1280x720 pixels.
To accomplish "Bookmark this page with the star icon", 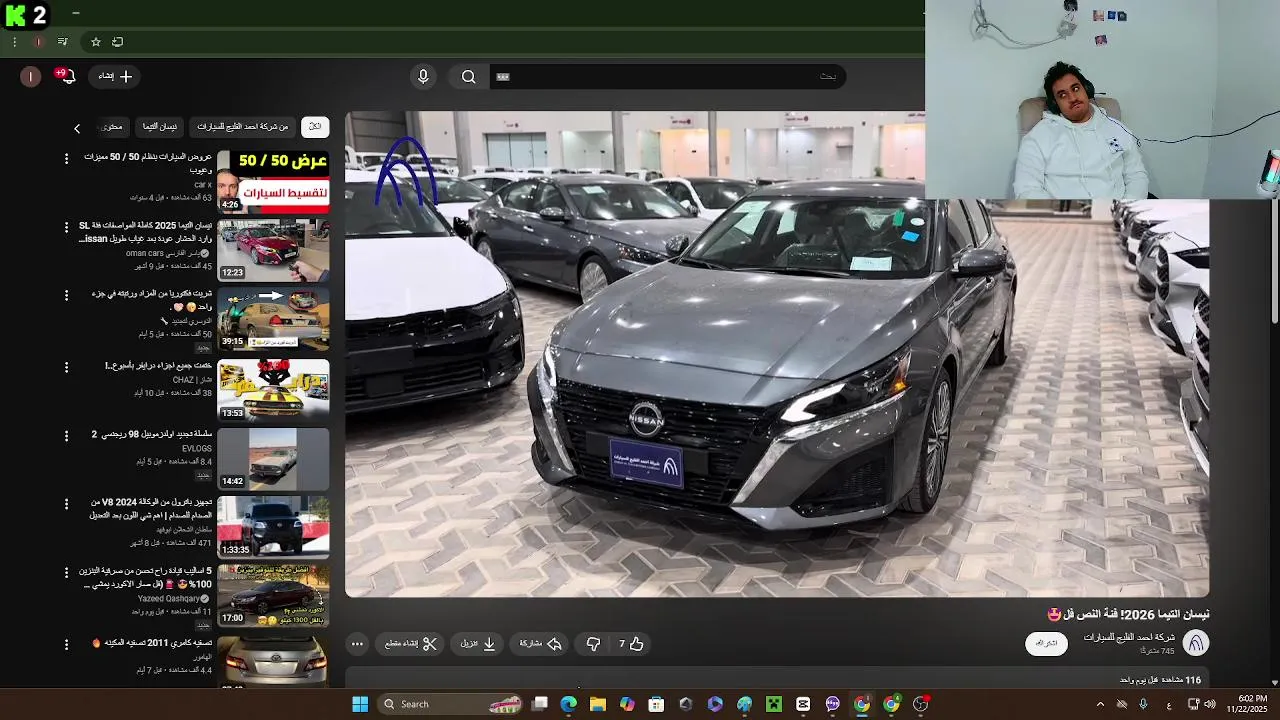I will coord(96,42).
